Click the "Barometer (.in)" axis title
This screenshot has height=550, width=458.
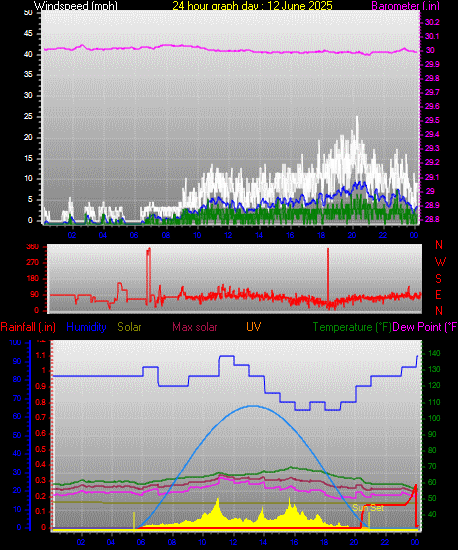click(x=405, y=6)
